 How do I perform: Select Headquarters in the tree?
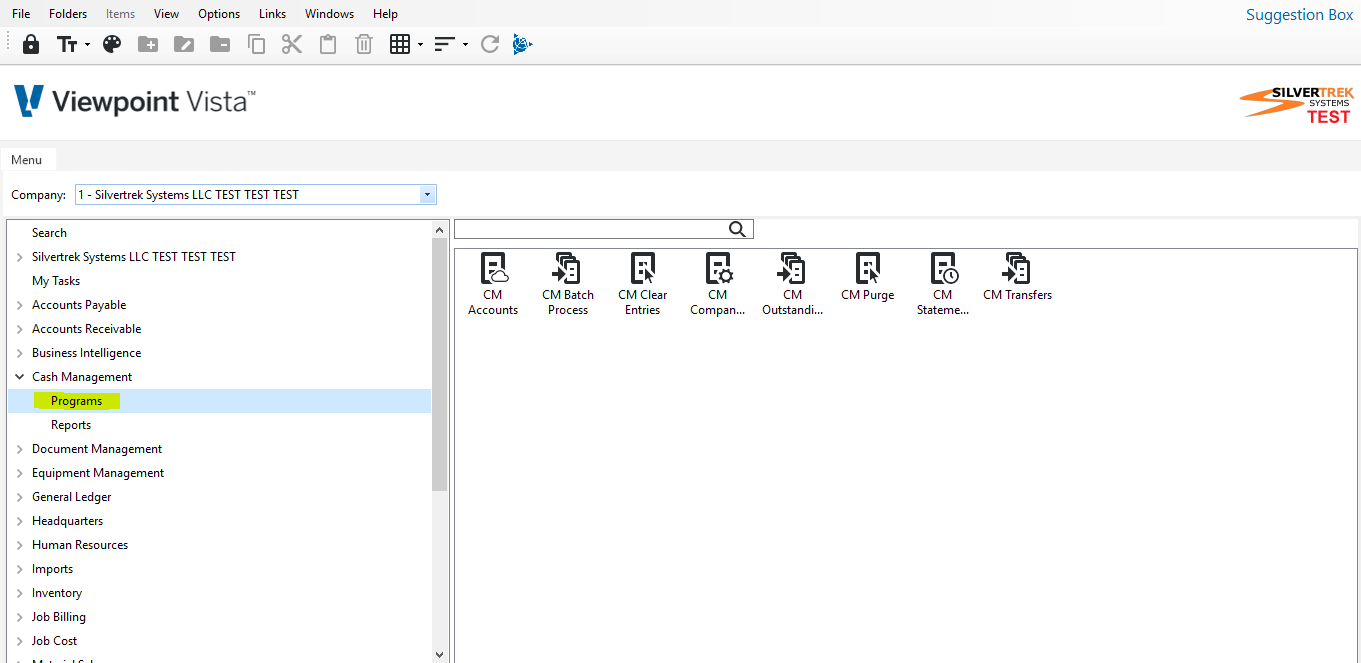tap(67, 521)
